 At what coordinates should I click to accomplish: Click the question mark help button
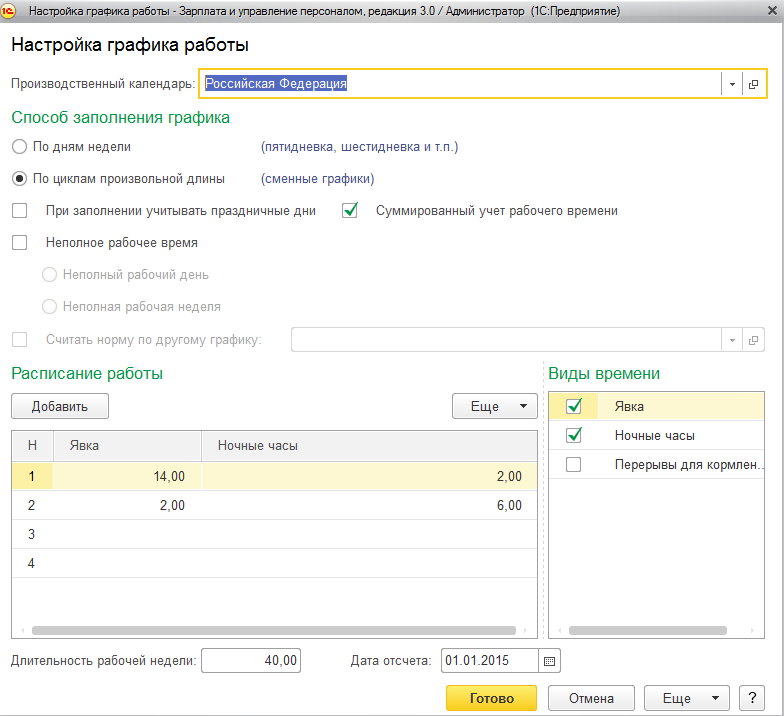coord(750,698)
